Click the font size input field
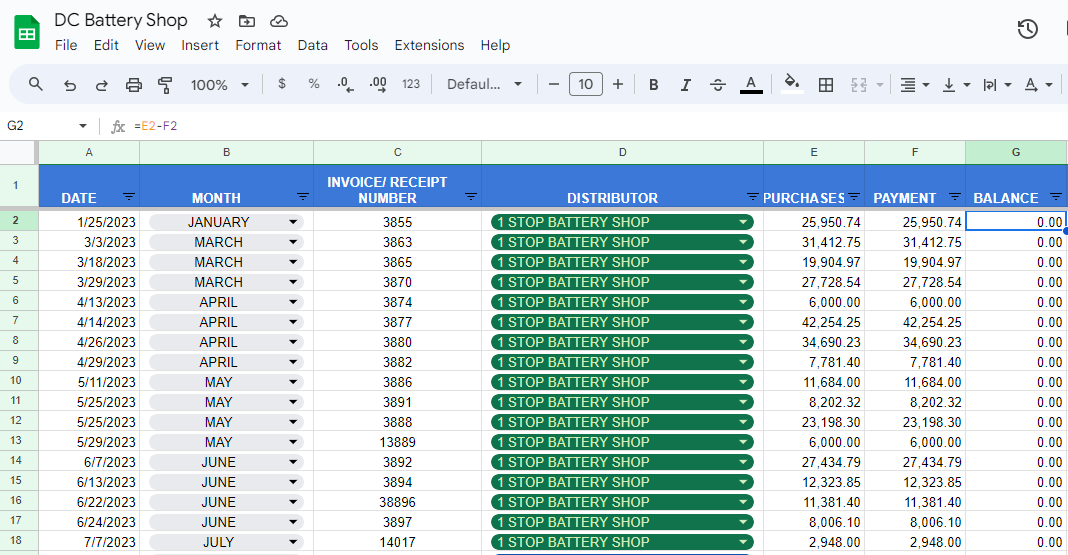The height and width of the screenshot is (555, 1068). 586,84
